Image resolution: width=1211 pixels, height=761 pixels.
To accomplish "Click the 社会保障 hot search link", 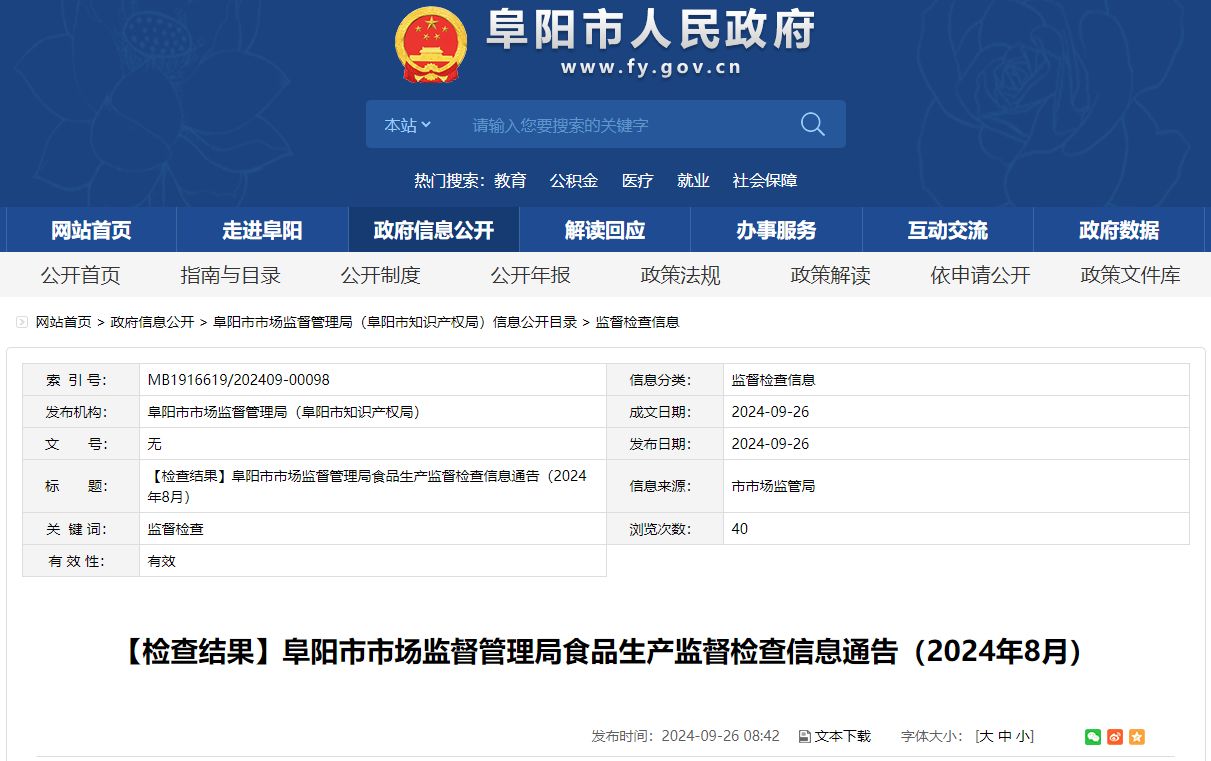I will click(765, 181).
